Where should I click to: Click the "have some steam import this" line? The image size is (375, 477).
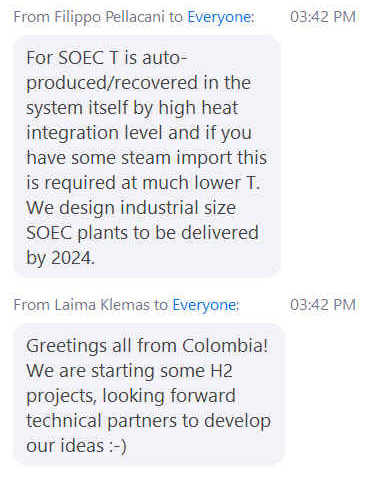(x=147, y=157)
